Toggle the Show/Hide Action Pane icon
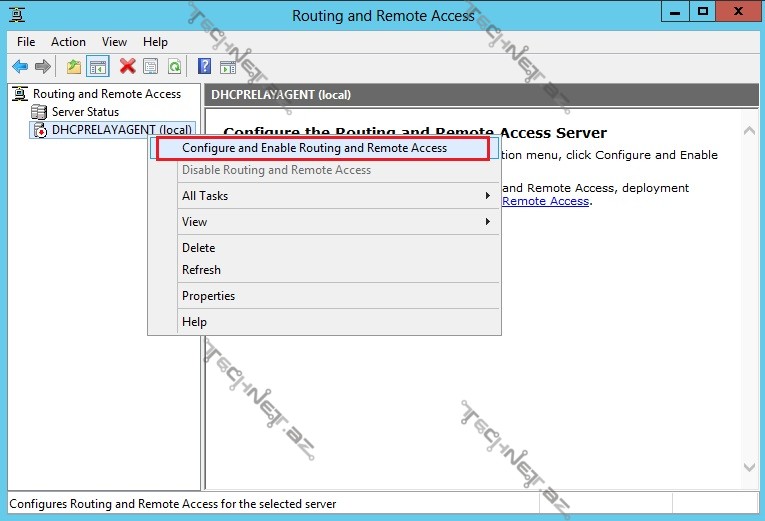 228,67
